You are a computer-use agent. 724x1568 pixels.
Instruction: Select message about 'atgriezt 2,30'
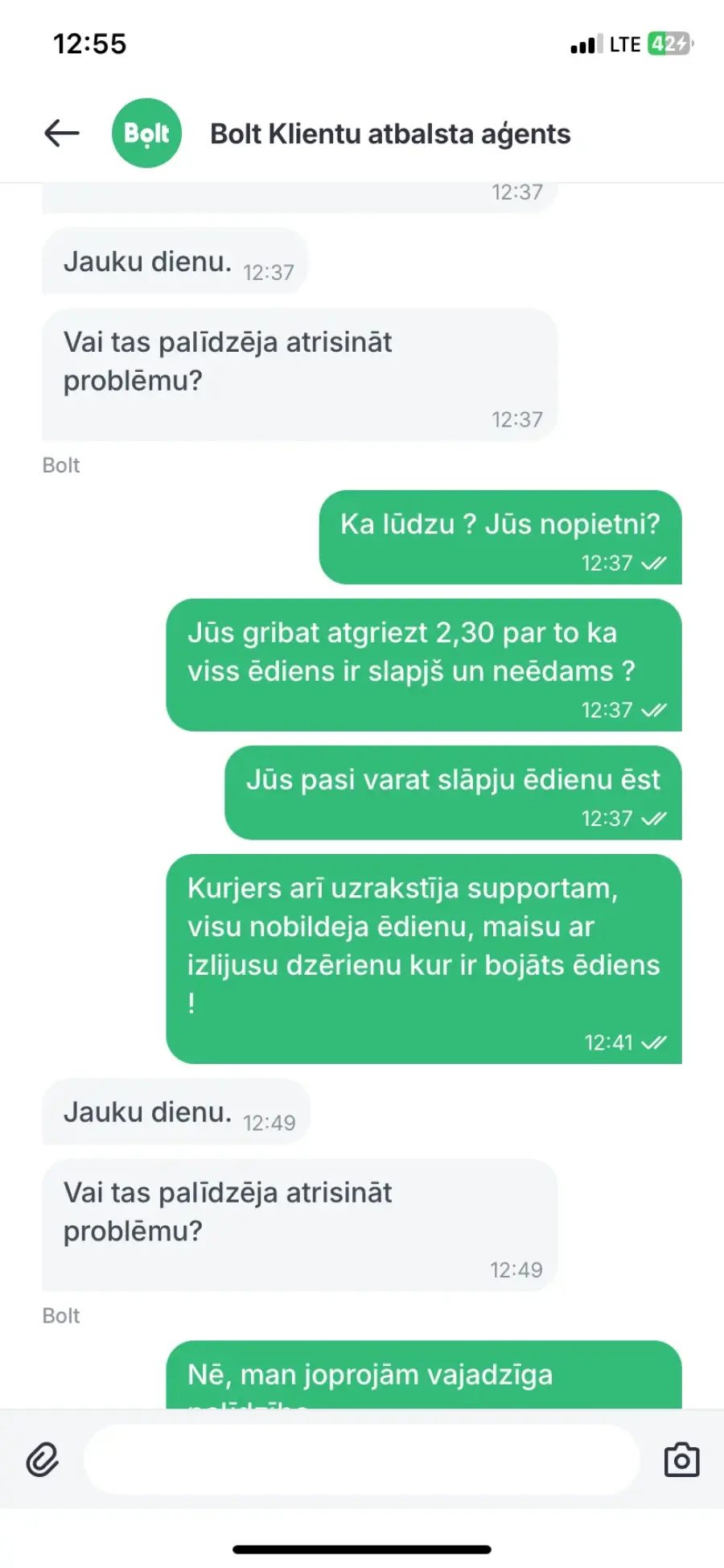tap(424, 665)
